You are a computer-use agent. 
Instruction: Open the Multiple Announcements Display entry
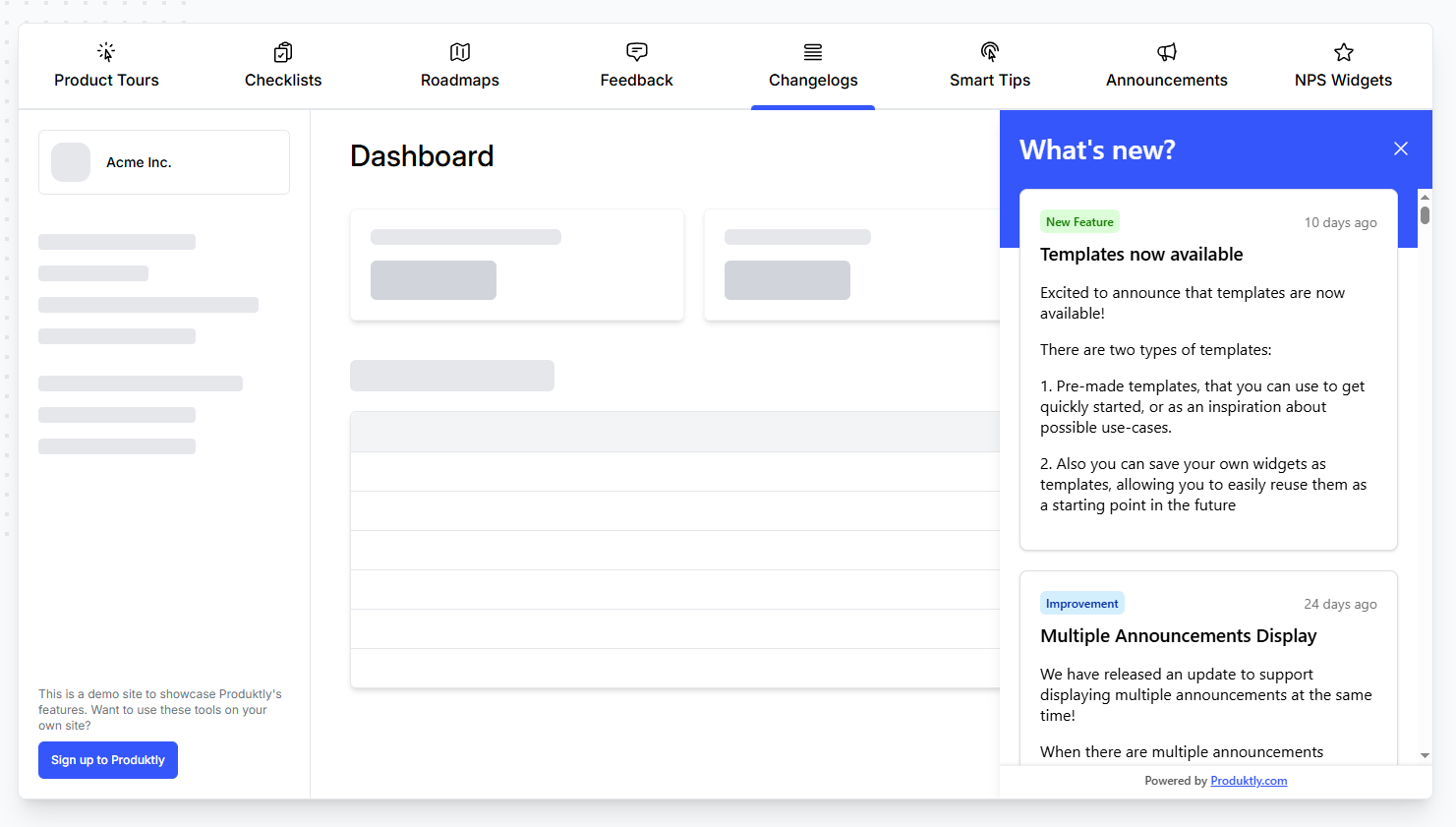(1178, 635)
